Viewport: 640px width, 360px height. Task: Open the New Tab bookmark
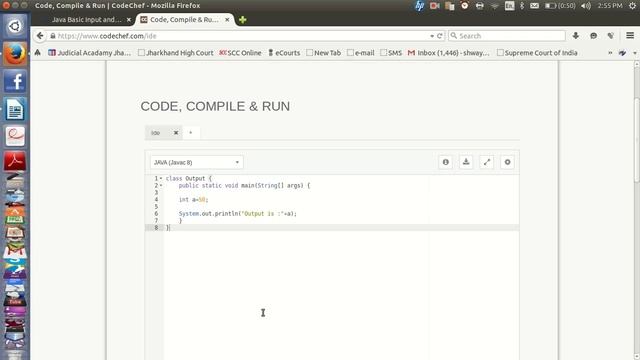tap(324, 53)
